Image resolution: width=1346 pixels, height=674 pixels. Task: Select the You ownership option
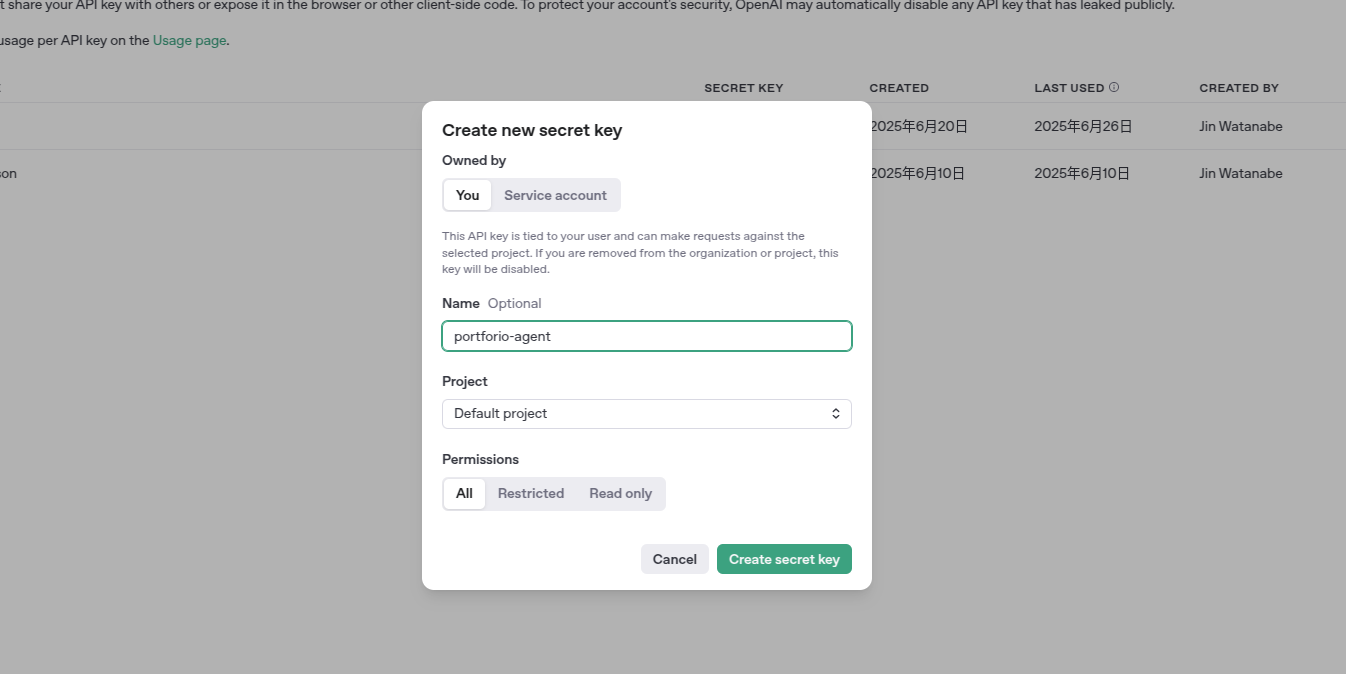[466, 195]
